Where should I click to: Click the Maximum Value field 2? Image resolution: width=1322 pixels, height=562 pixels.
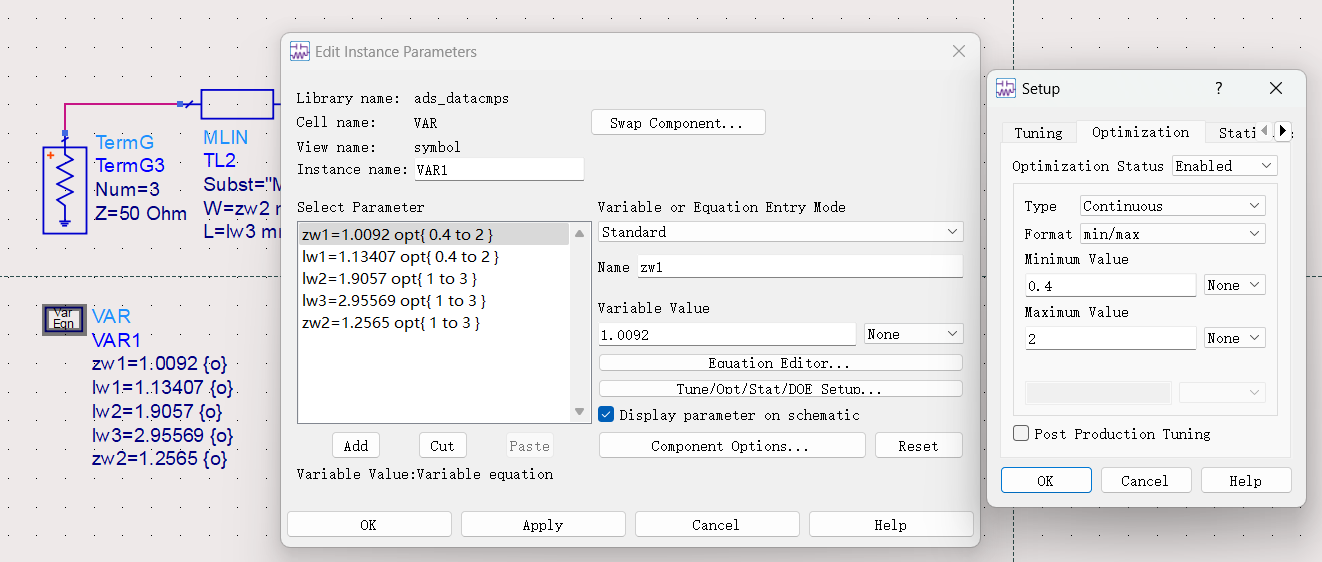[x=1110, y=338]
